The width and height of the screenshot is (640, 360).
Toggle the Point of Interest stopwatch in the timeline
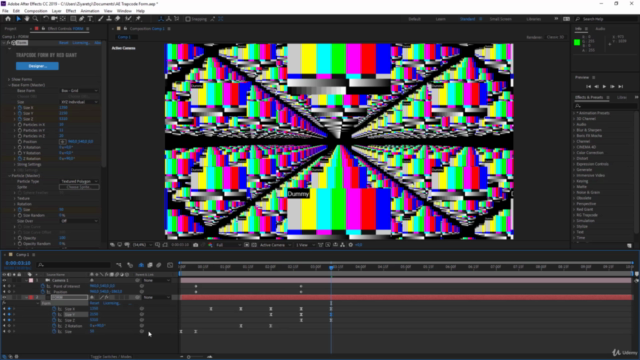(43, 286)
